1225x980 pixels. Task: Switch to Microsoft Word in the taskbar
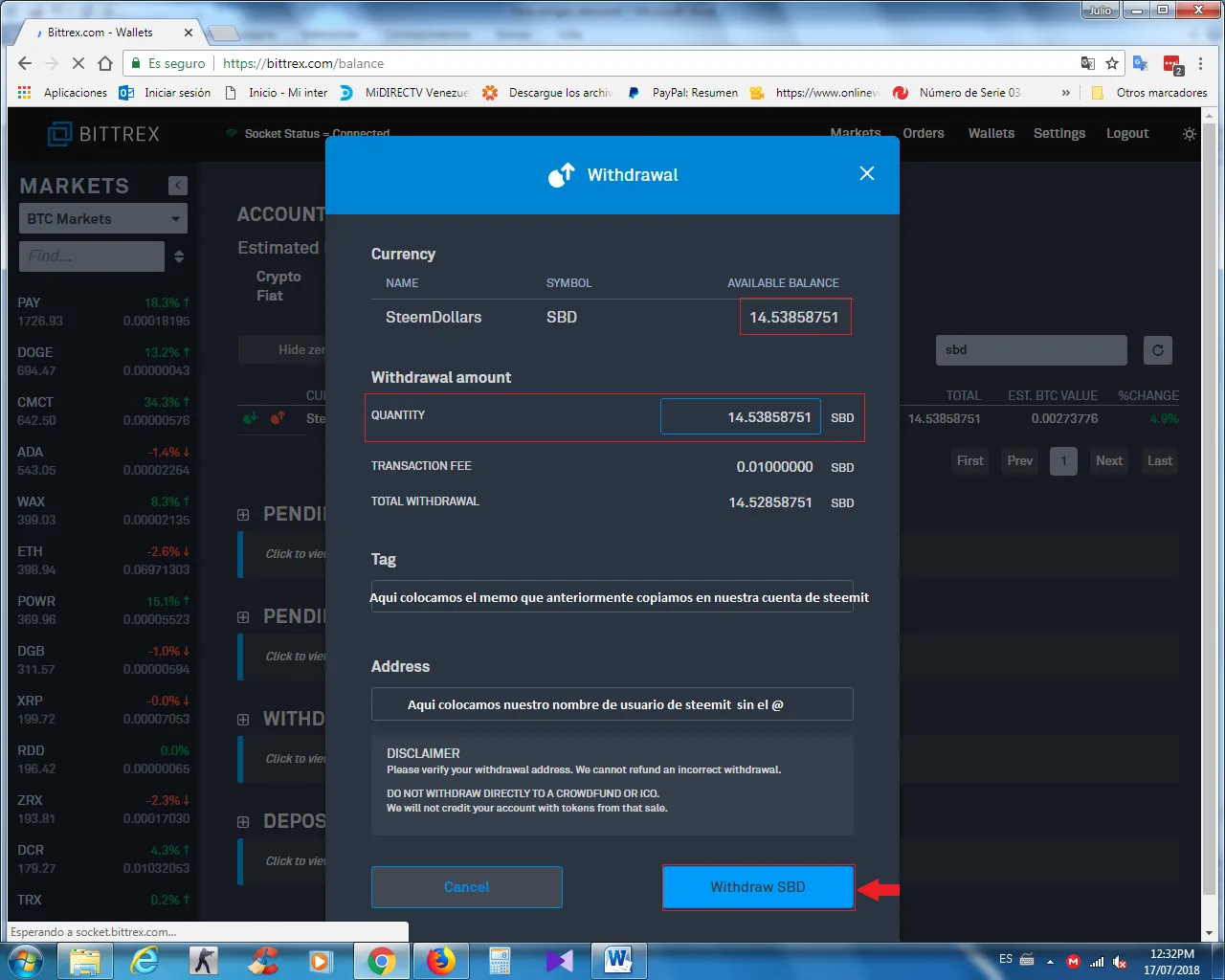[x=619, y=961]
